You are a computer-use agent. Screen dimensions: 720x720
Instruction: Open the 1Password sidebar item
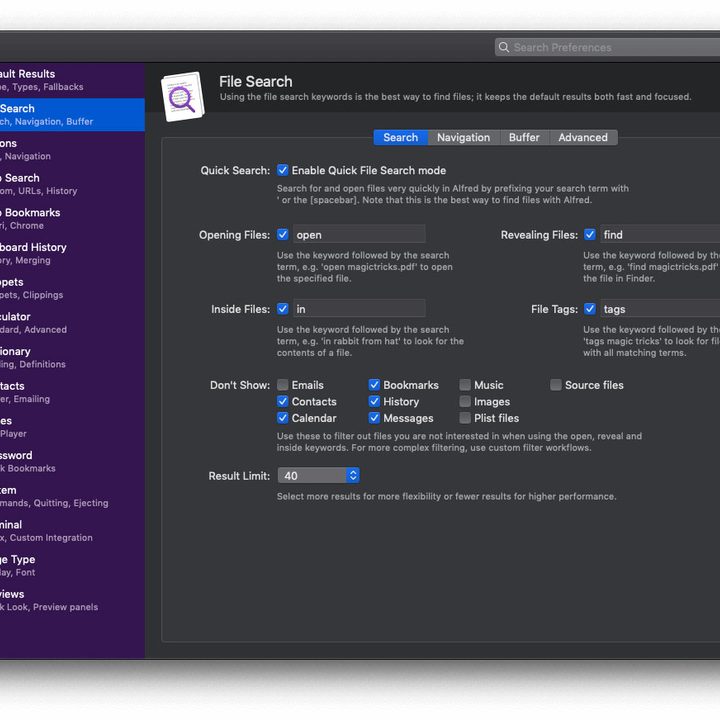point(72,461)
